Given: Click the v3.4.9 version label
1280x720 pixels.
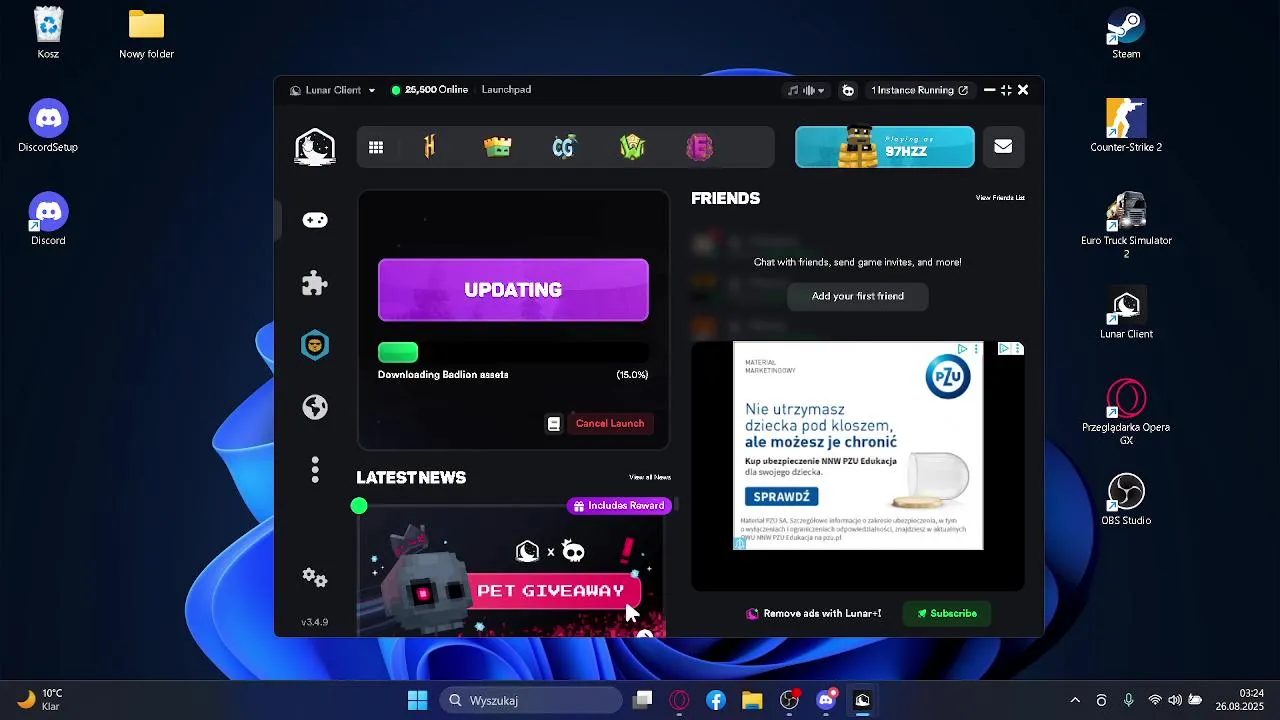Looking at the screenshot, I should pyautogui.click(x=315, y=622).
